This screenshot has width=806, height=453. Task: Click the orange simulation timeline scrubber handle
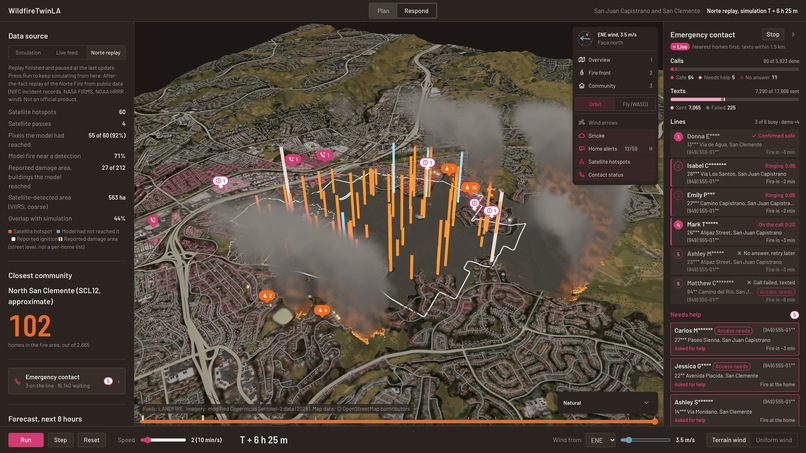(655, 421)
